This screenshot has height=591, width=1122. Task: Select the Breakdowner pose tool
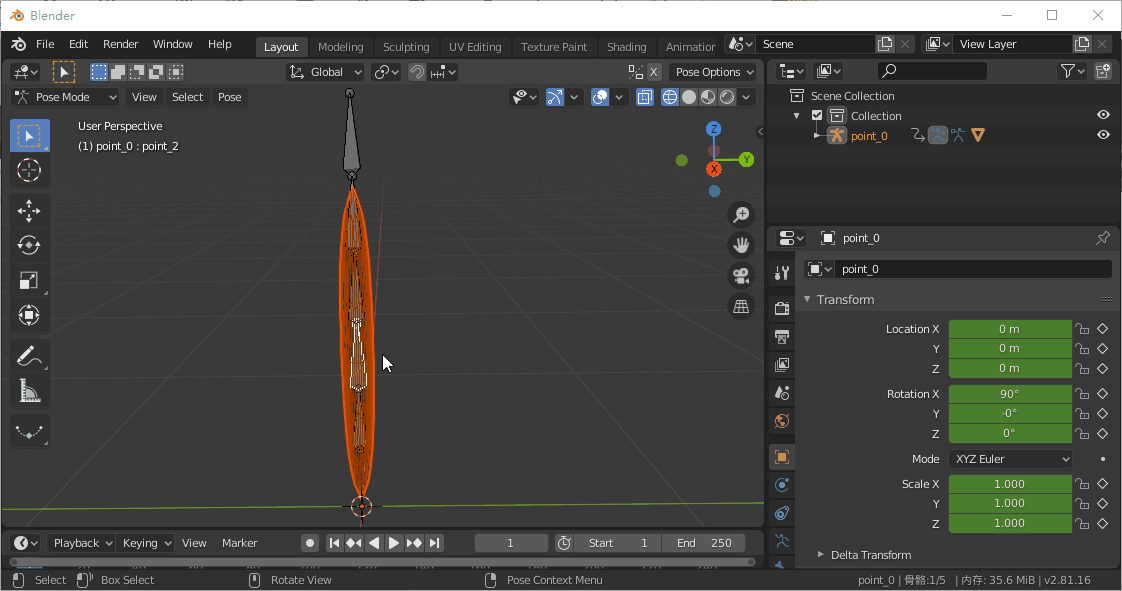[29, 431]
